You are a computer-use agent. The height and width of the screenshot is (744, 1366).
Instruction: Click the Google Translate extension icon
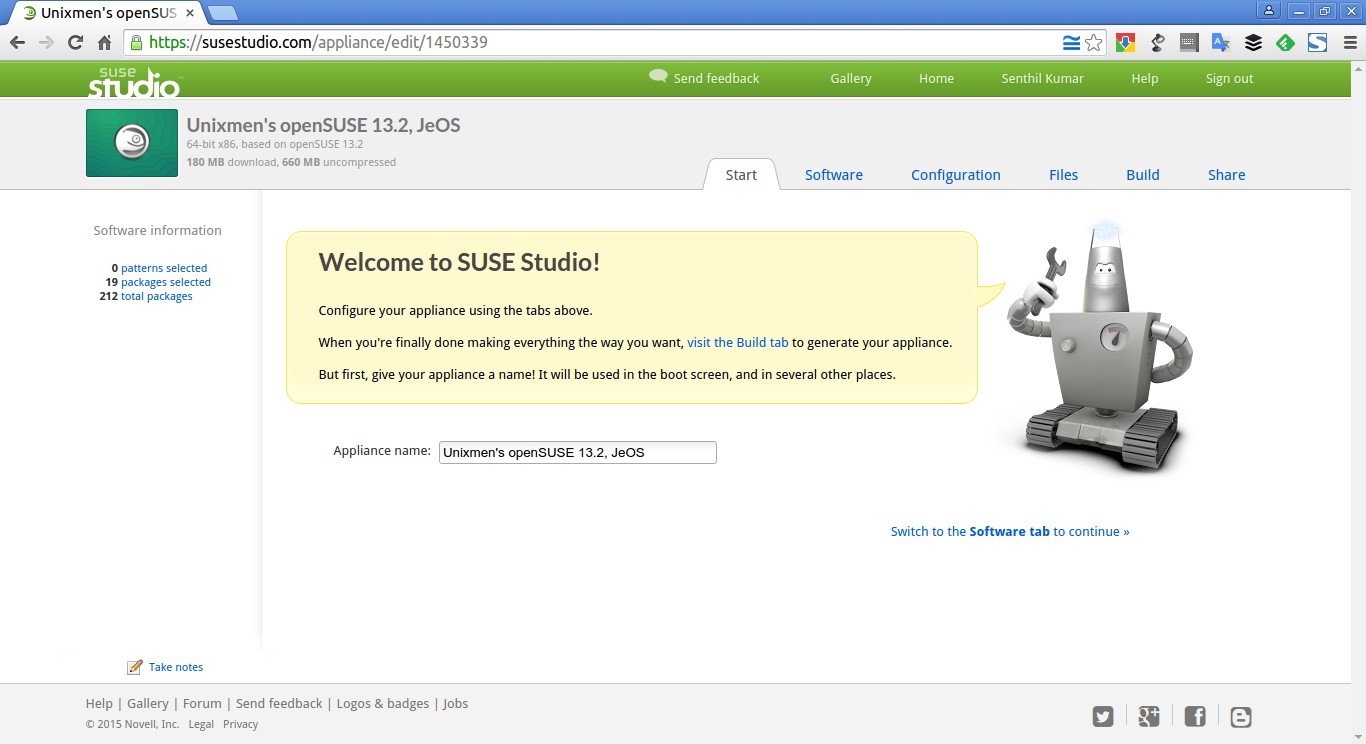pyautogui.click(x=1220, y=43)
